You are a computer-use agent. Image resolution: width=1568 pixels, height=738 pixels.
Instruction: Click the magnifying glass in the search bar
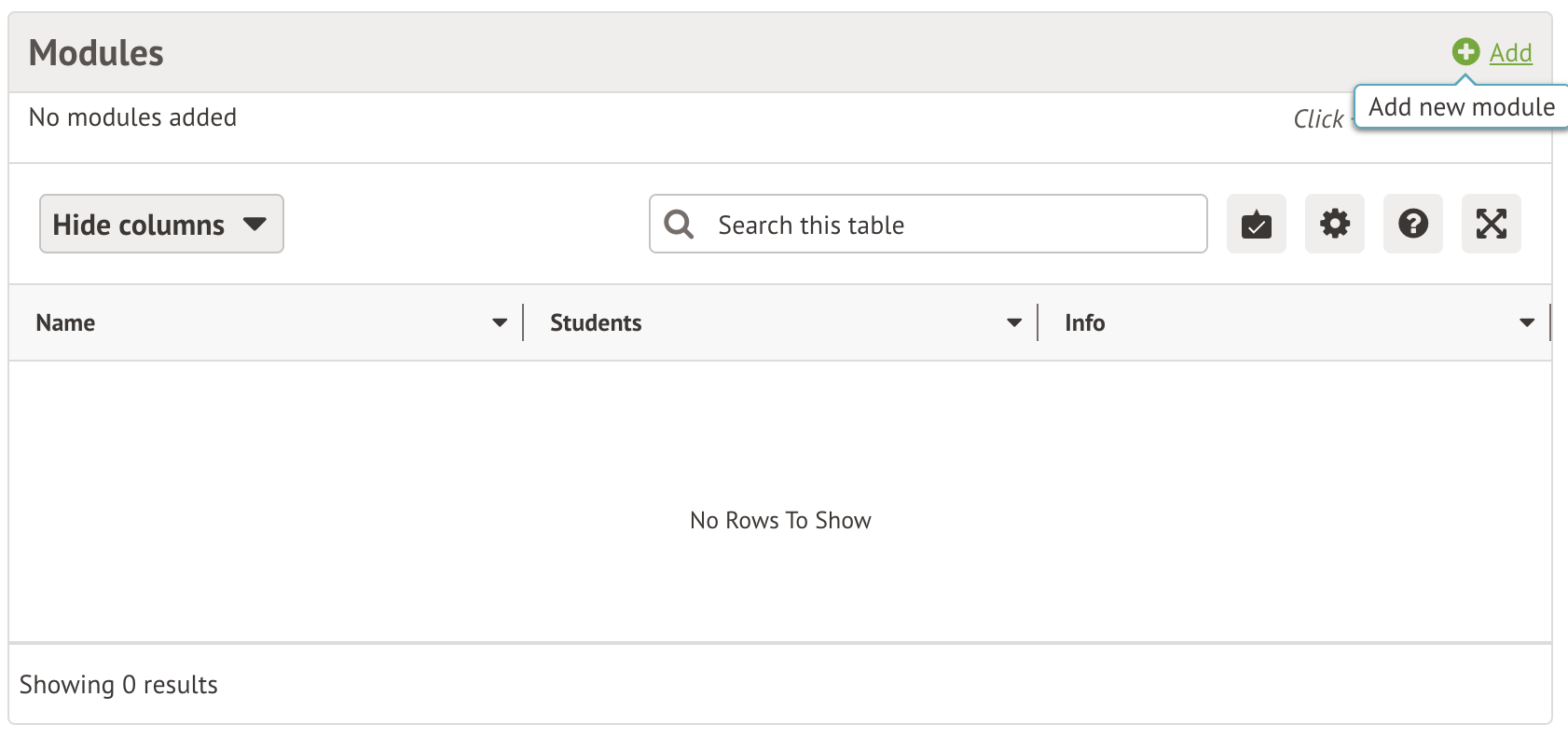click(x=678, y=224)
